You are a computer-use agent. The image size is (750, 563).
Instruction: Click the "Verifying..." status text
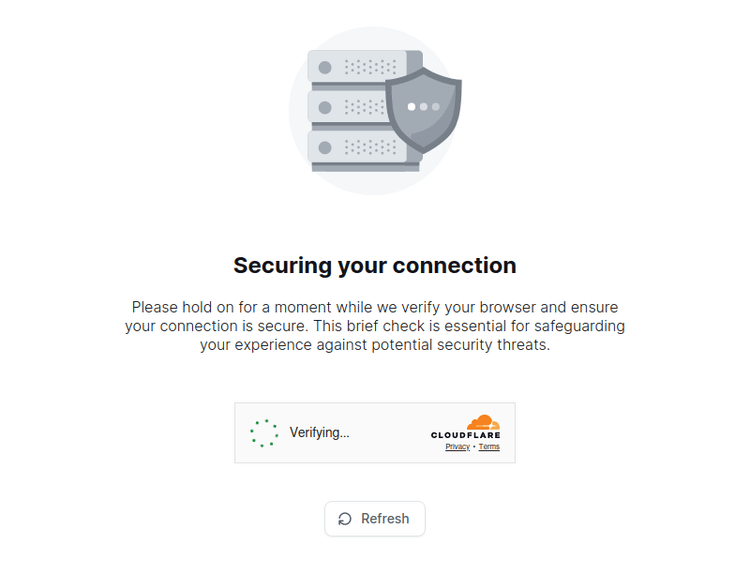[x=319, y=433]
